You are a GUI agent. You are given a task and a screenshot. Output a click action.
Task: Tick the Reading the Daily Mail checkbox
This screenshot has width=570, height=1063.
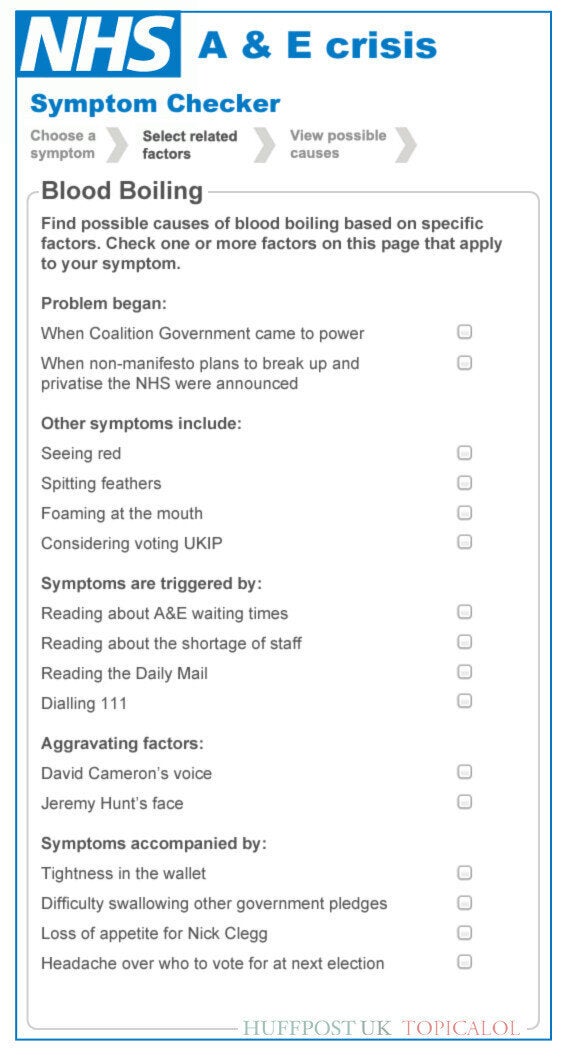click(464, 671)
